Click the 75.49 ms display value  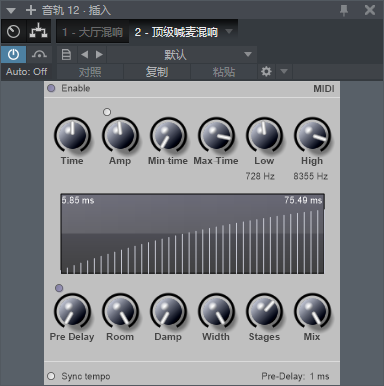(x=303, y=200)
